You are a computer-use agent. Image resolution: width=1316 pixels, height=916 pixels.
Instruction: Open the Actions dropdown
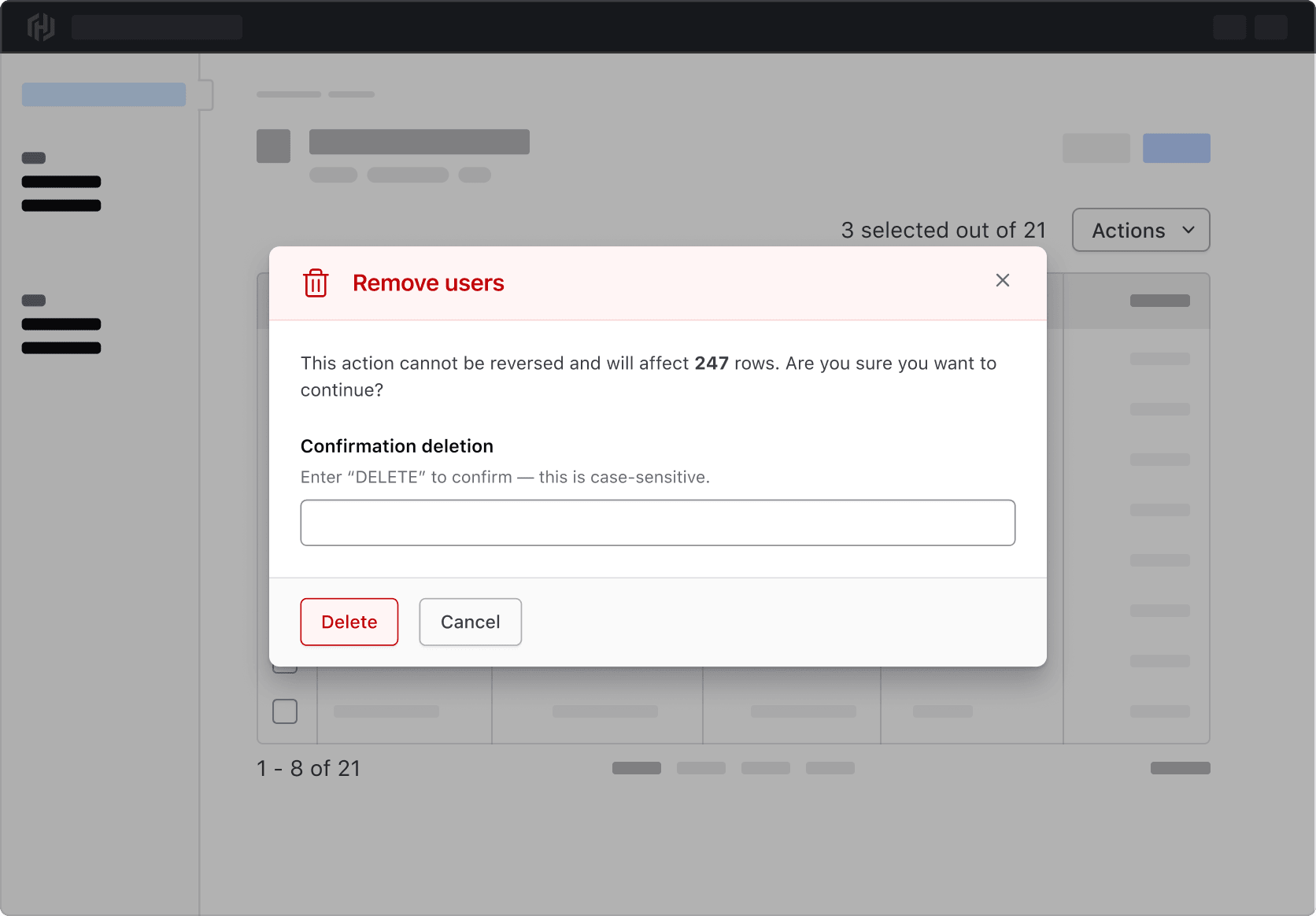(x=1140, y=230)
